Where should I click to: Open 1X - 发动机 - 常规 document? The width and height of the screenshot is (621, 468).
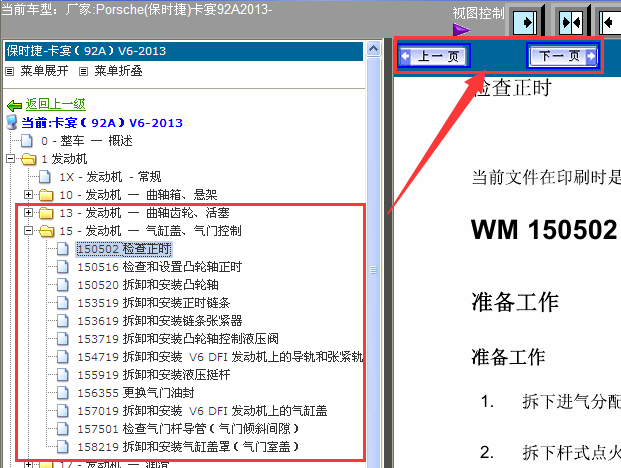pos(110,177)
